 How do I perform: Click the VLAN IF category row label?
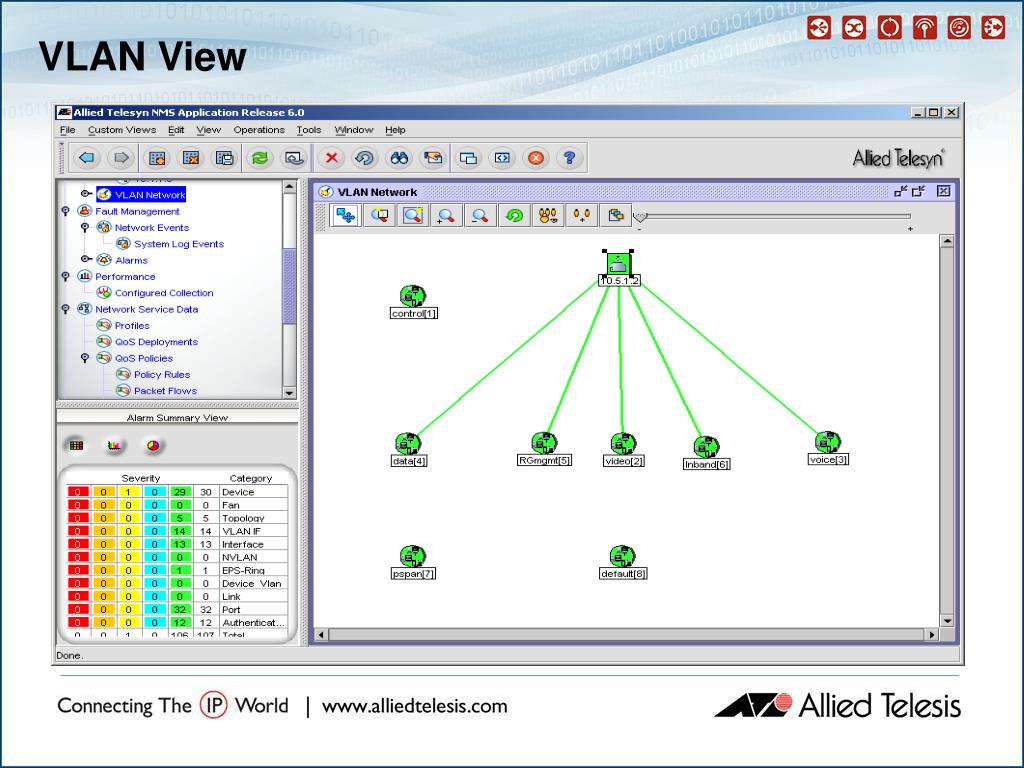pyautogui.click(x=241, y=531)
